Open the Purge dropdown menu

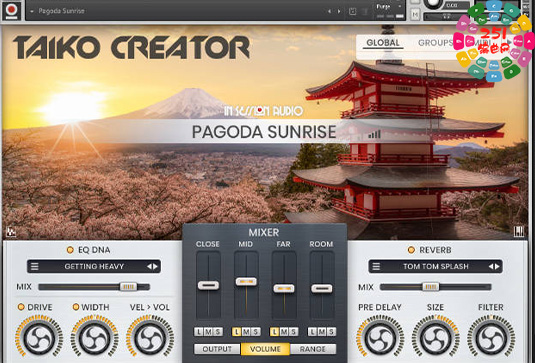(389, 6)
